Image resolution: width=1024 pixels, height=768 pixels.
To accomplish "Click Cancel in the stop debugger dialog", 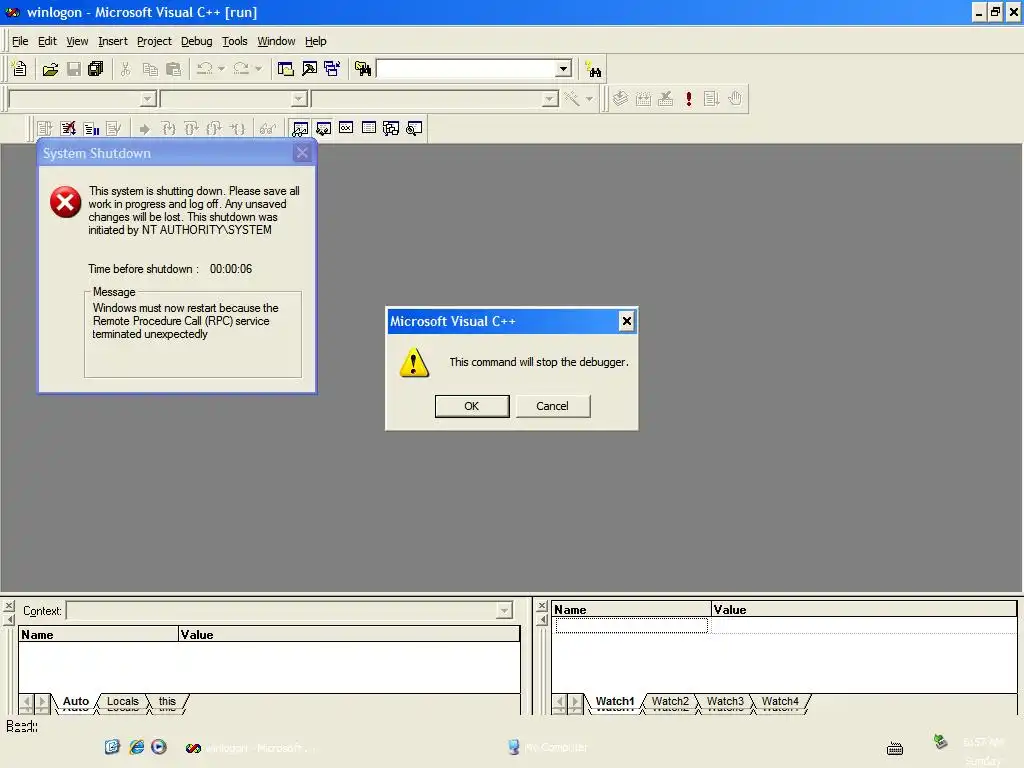I will [x=552, y=406].
